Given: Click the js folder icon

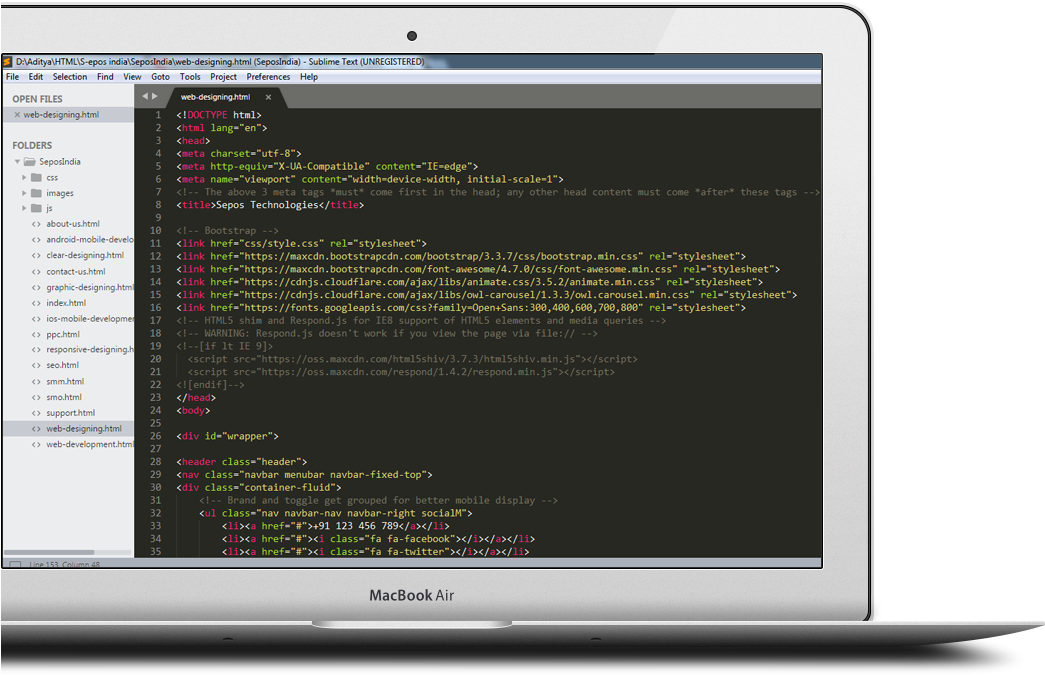Looking at the screenshot, I should (36, 209).
